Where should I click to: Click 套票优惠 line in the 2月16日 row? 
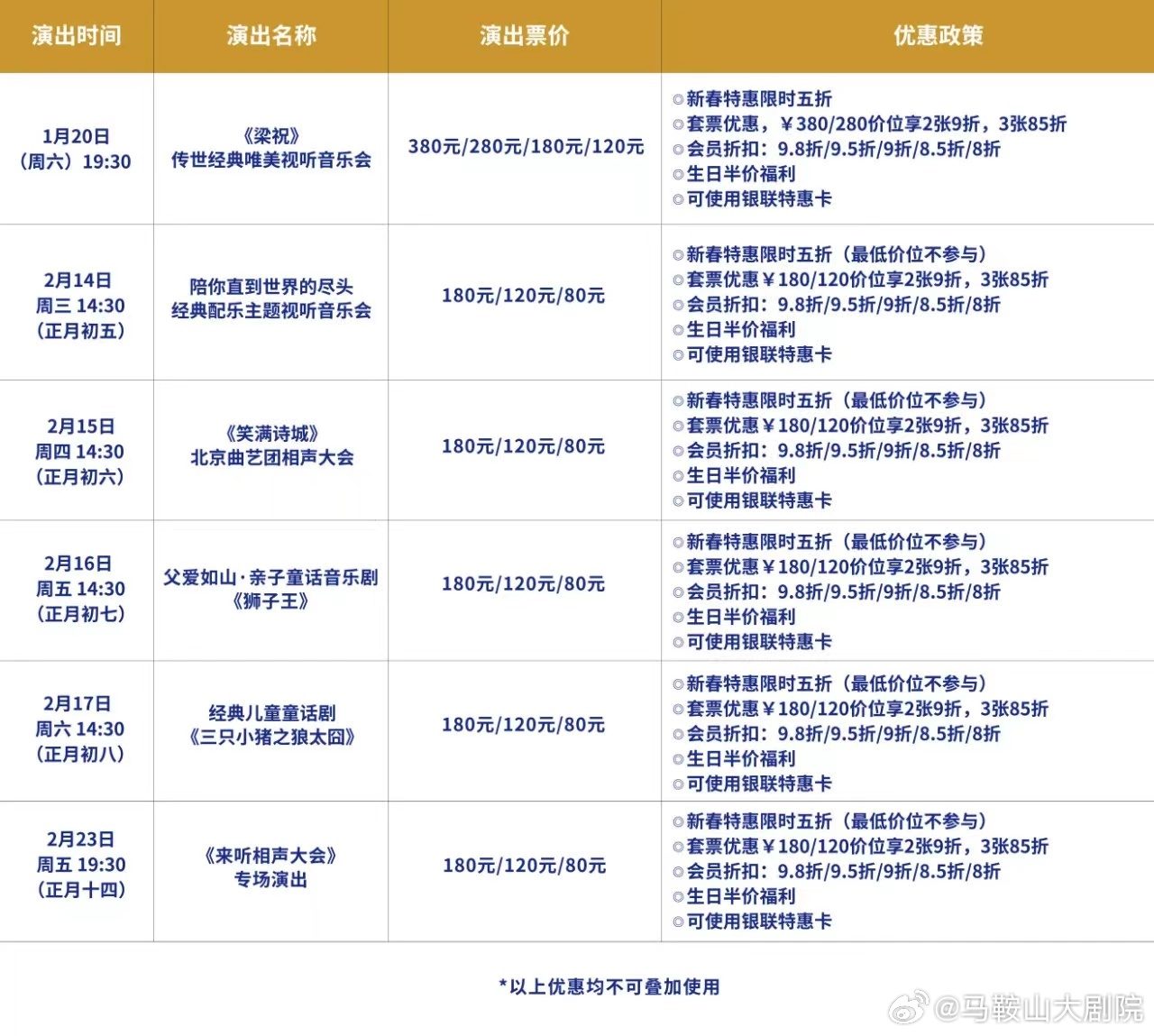pyautogui.click(x=860, y=567)
